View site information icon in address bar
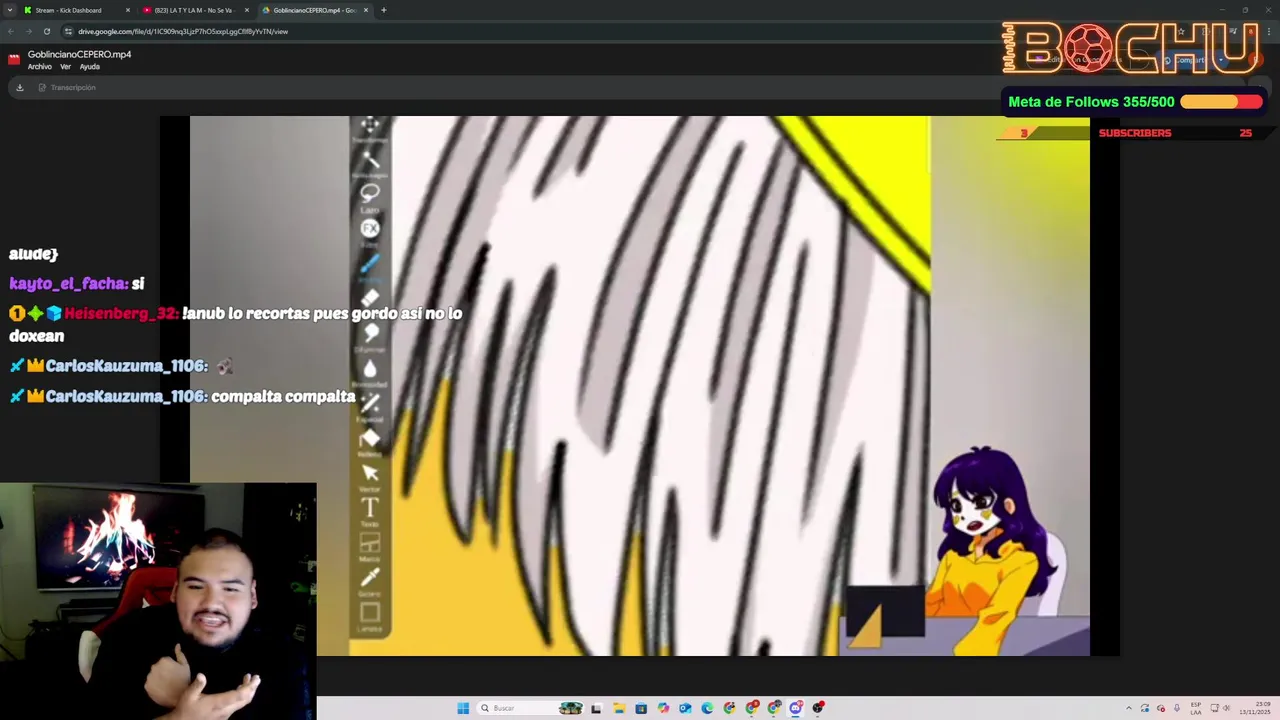 pyautogui.click(x=69, y=31)
